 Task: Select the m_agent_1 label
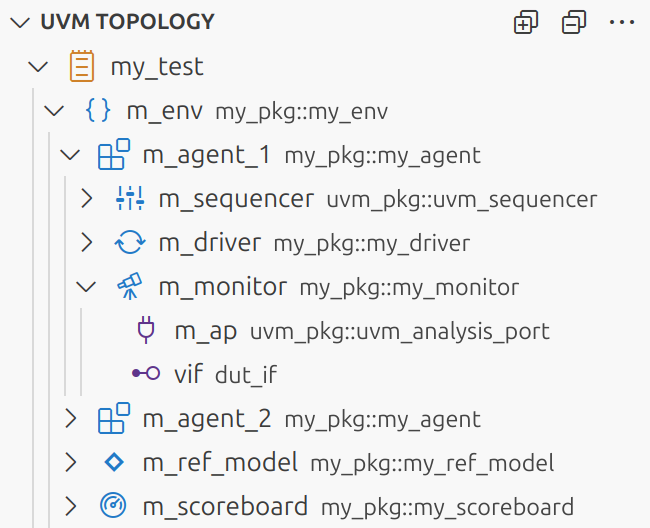point(207,155)
